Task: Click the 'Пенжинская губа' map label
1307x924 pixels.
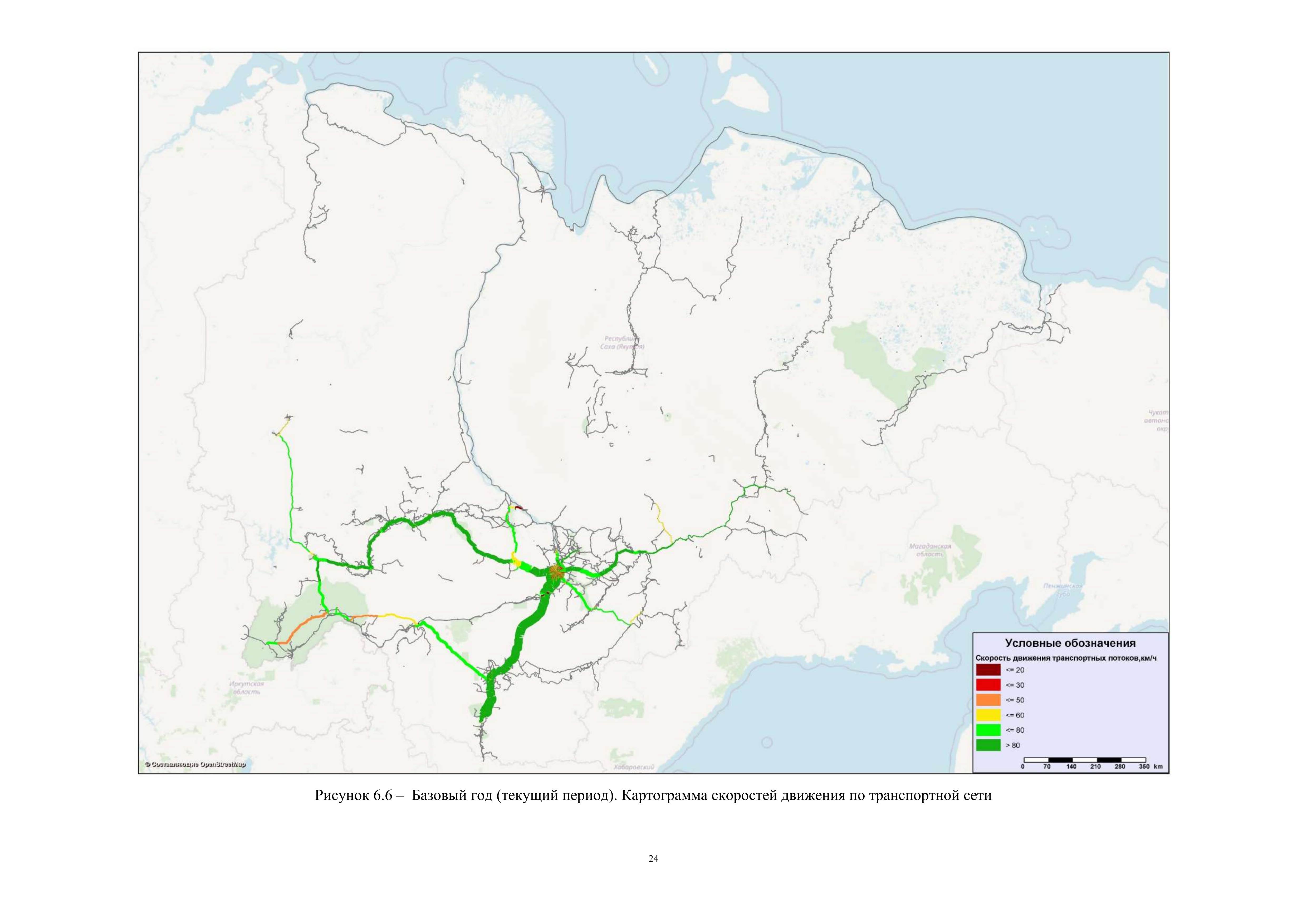Action: pos(1063,589)
